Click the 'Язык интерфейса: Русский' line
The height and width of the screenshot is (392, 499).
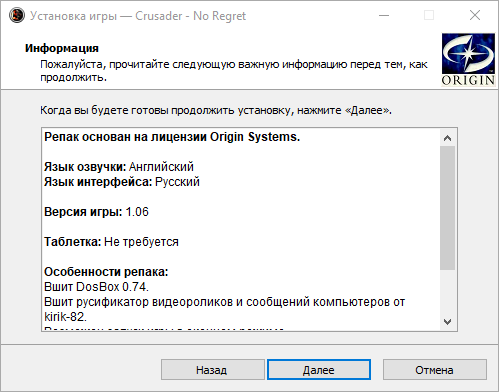pyautogui.click(x=122, y=182)
